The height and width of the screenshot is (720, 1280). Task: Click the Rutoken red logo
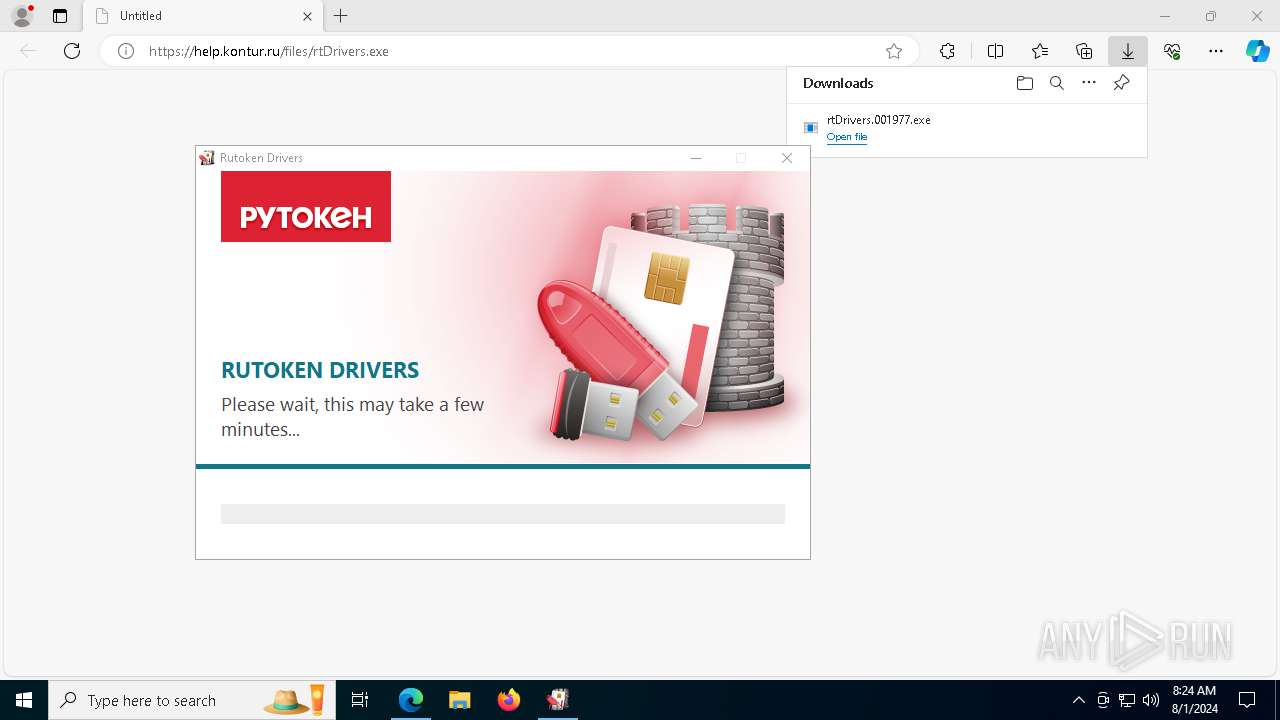[306, 206]
